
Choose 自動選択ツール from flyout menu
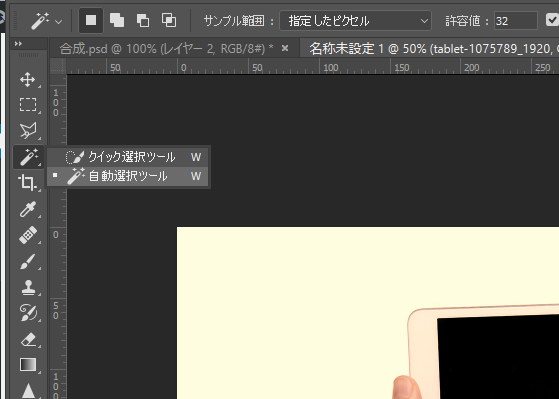[x=127, y=176]
